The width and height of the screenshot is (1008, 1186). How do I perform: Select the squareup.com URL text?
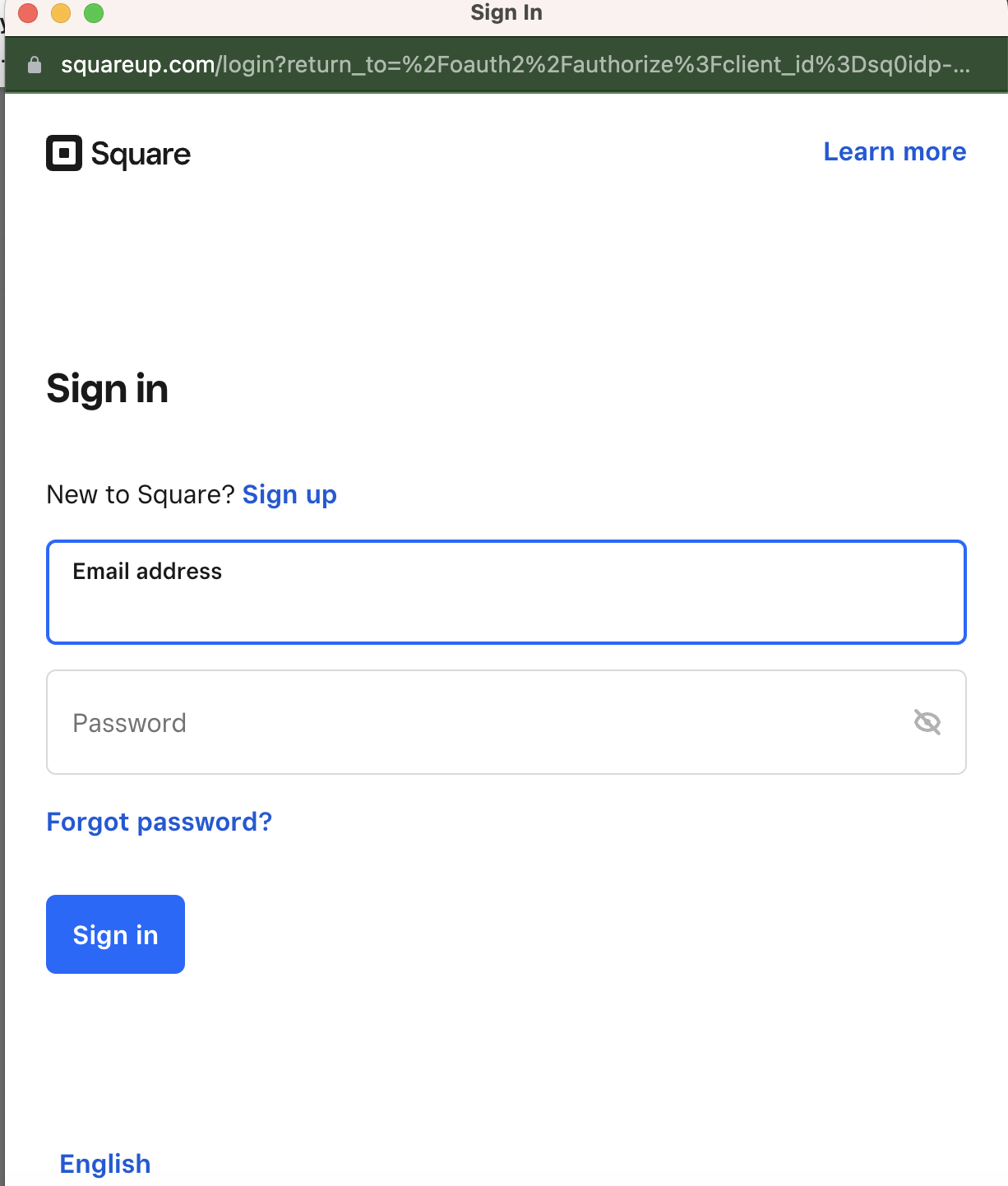point(515,65)
